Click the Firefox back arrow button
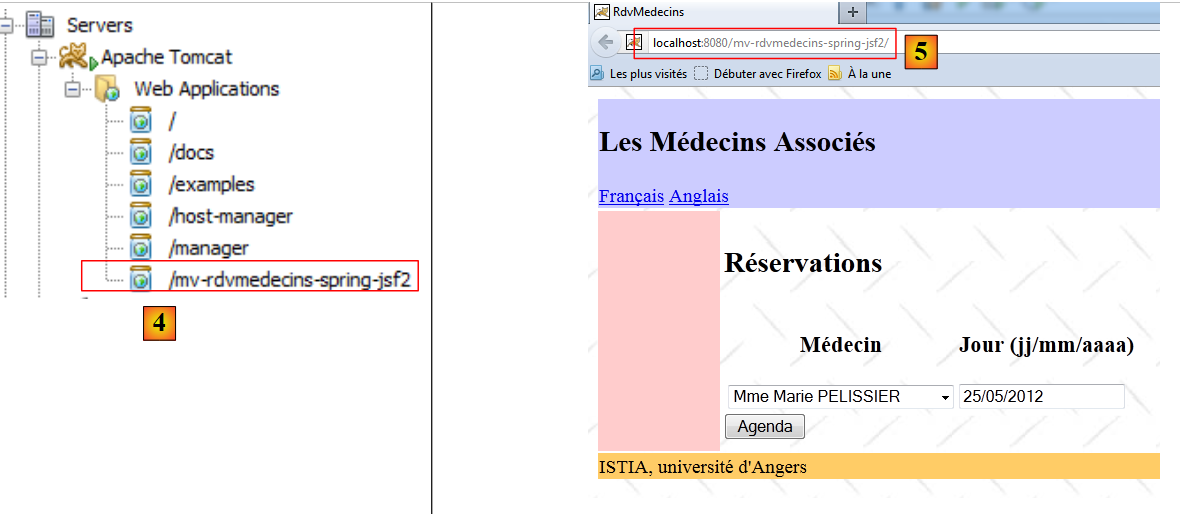The image size is (1180, 514). pos(605,43)
